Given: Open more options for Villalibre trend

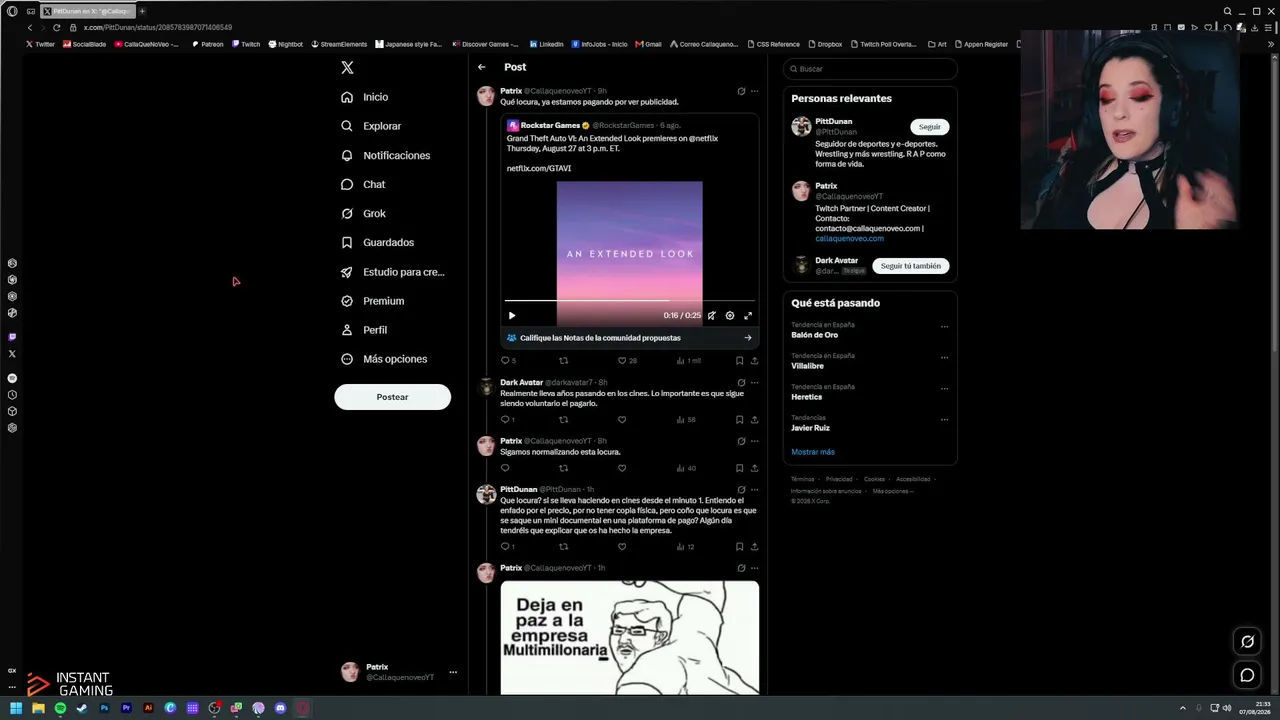Looking at the screenshot, I should pyautogui.click(x=944, y=357).
